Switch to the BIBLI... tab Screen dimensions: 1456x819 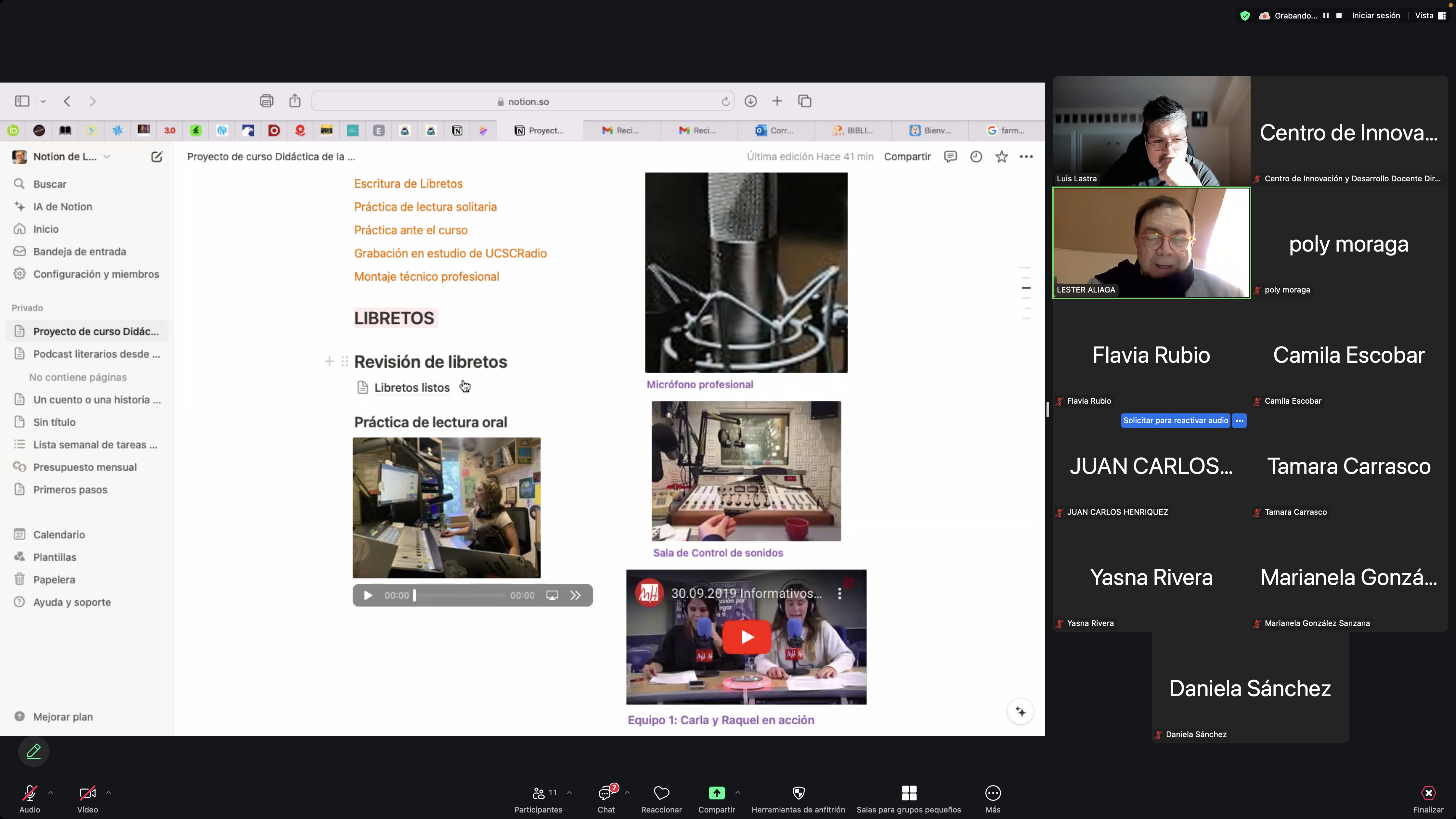pyautogui.click(x=853, y=131)
